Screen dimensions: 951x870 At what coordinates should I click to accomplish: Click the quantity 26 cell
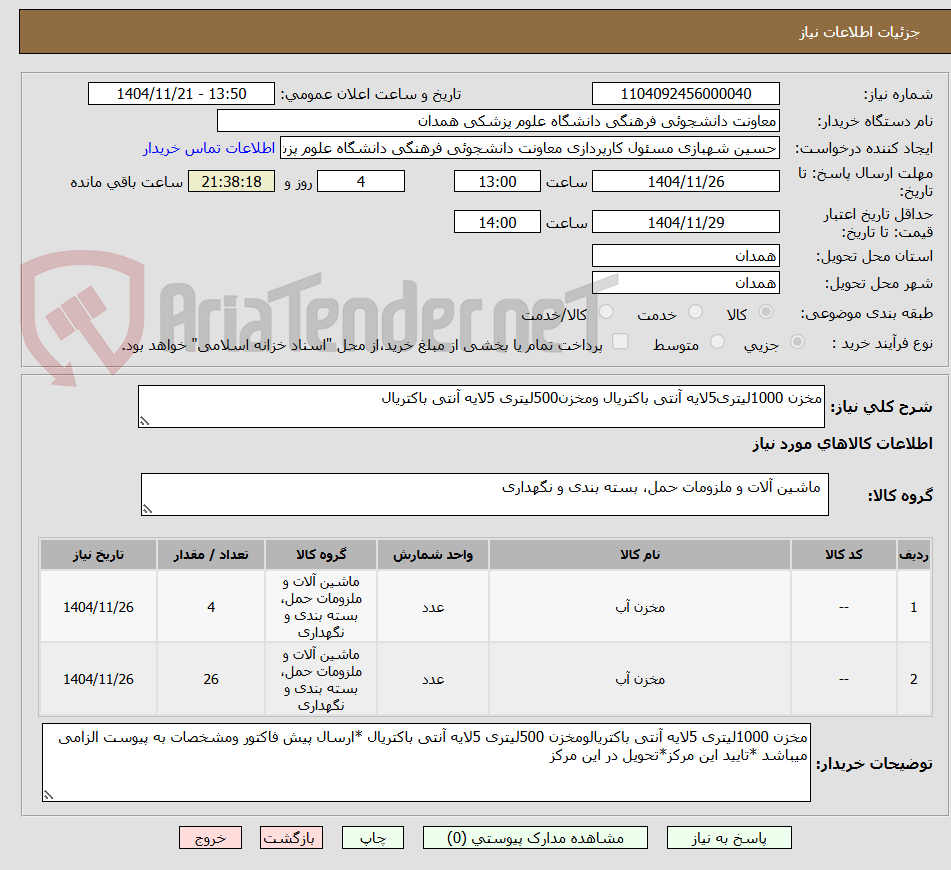coord(210,679)
